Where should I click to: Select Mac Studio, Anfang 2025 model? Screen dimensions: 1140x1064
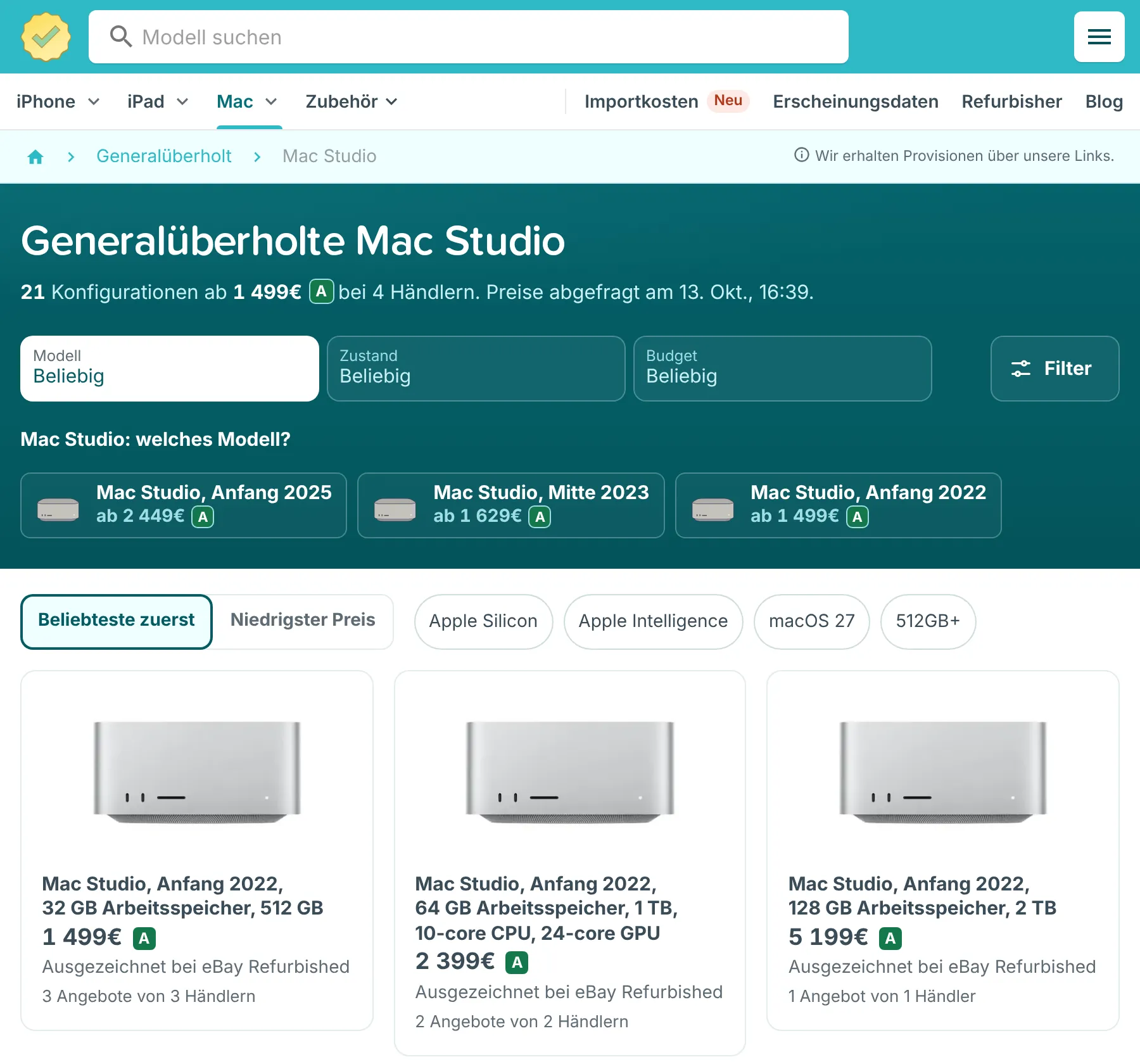184,505
